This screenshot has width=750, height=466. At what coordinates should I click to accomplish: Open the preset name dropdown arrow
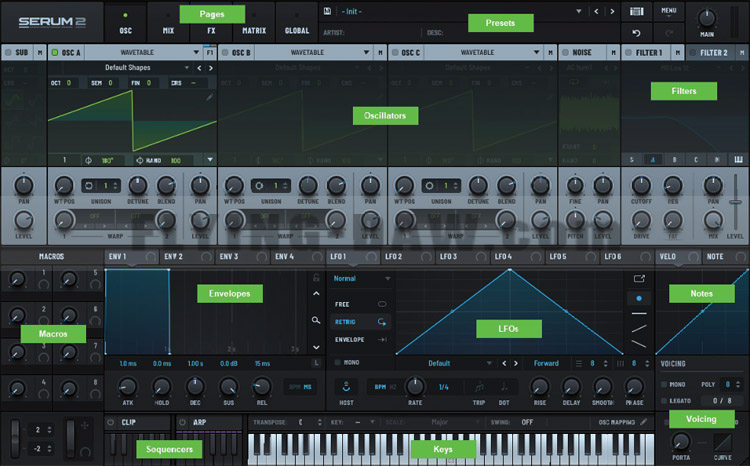tap(579, 11)
